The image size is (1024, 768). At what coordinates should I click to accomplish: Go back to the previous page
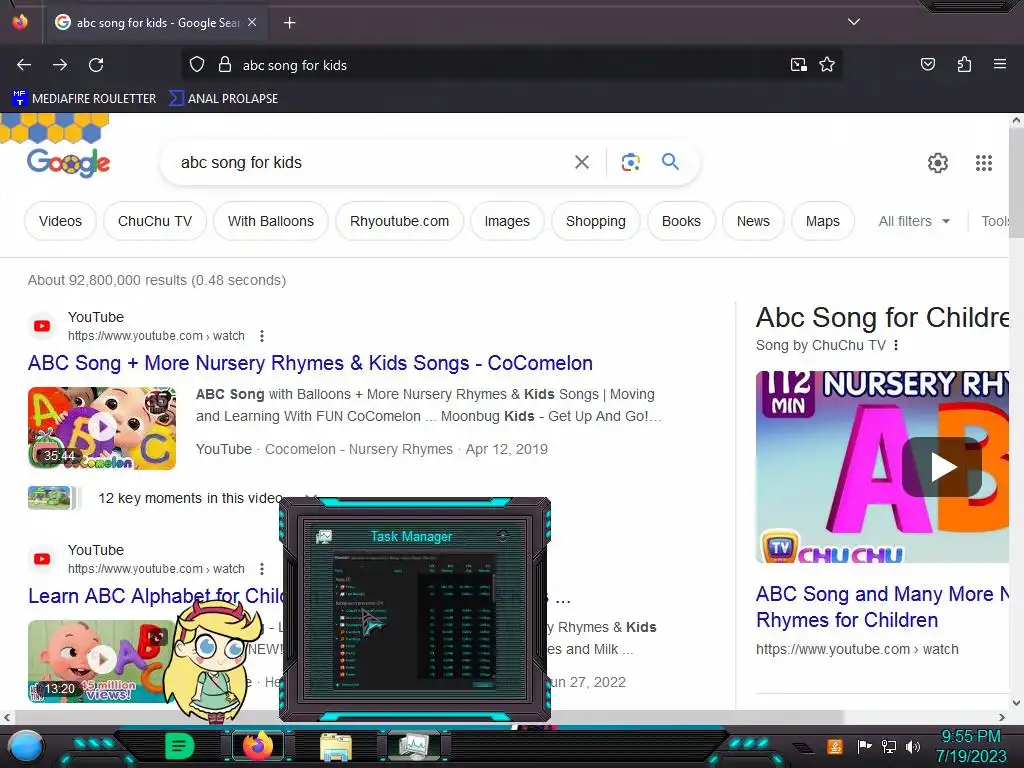pos(24,65)
